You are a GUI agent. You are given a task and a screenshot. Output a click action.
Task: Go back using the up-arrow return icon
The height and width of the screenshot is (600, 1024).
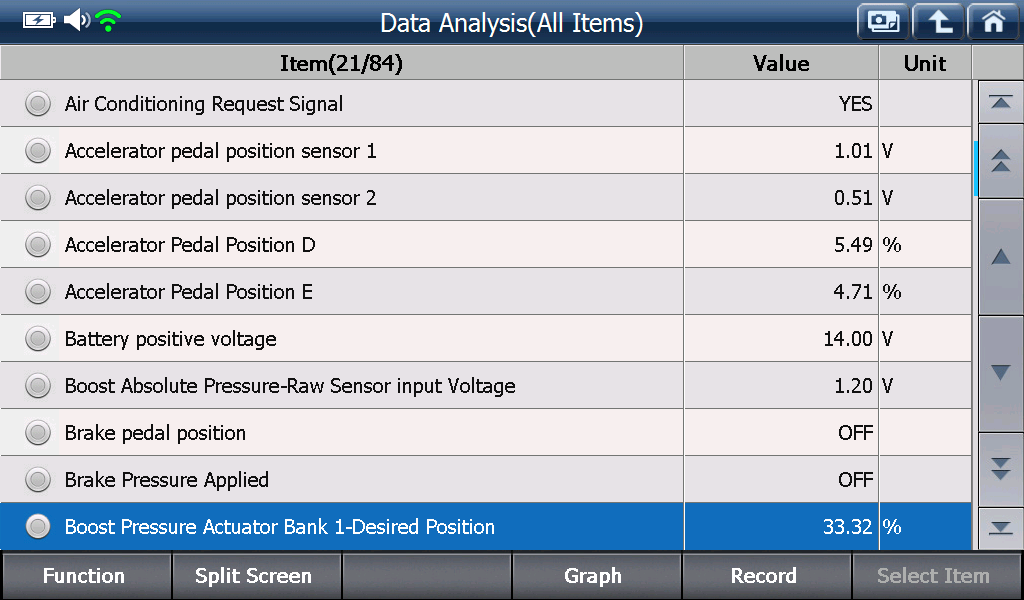point(938,22)
